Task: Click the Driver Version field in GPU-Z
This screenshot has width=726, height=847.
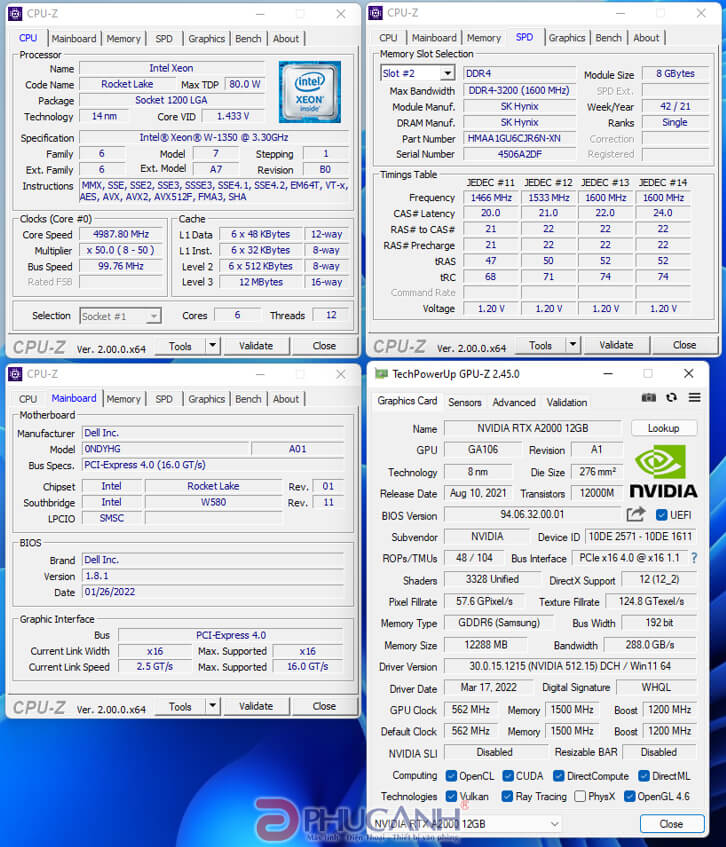Action: tap(570, 666)
